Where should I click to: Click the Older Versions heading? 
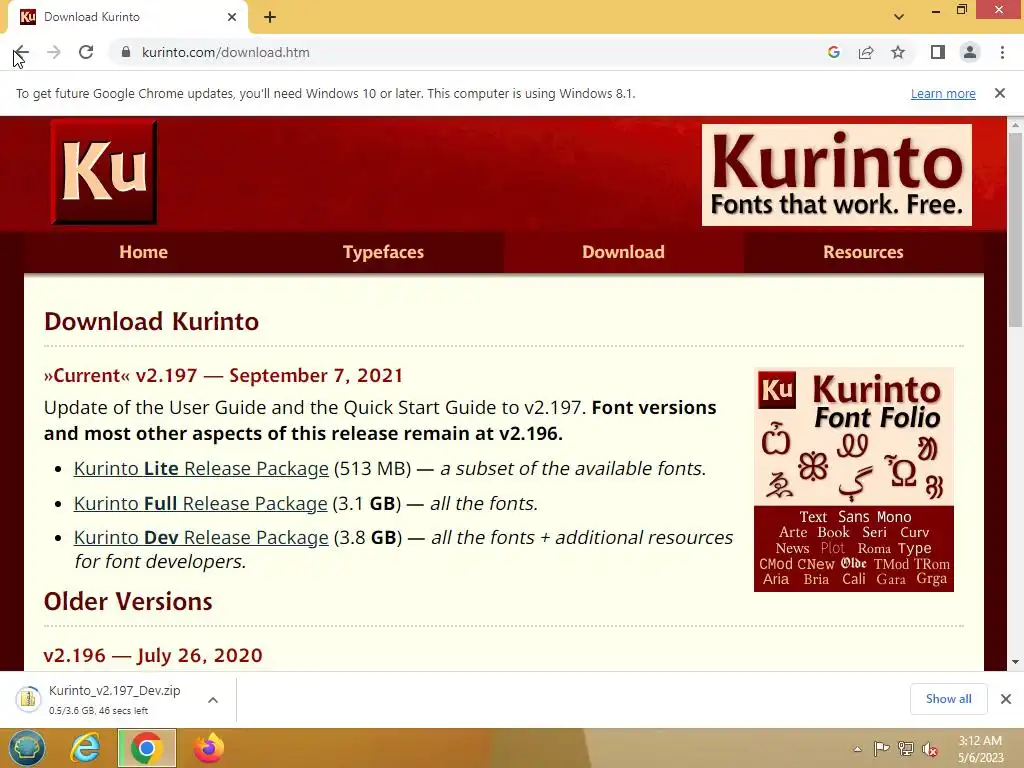click(128, 601)
